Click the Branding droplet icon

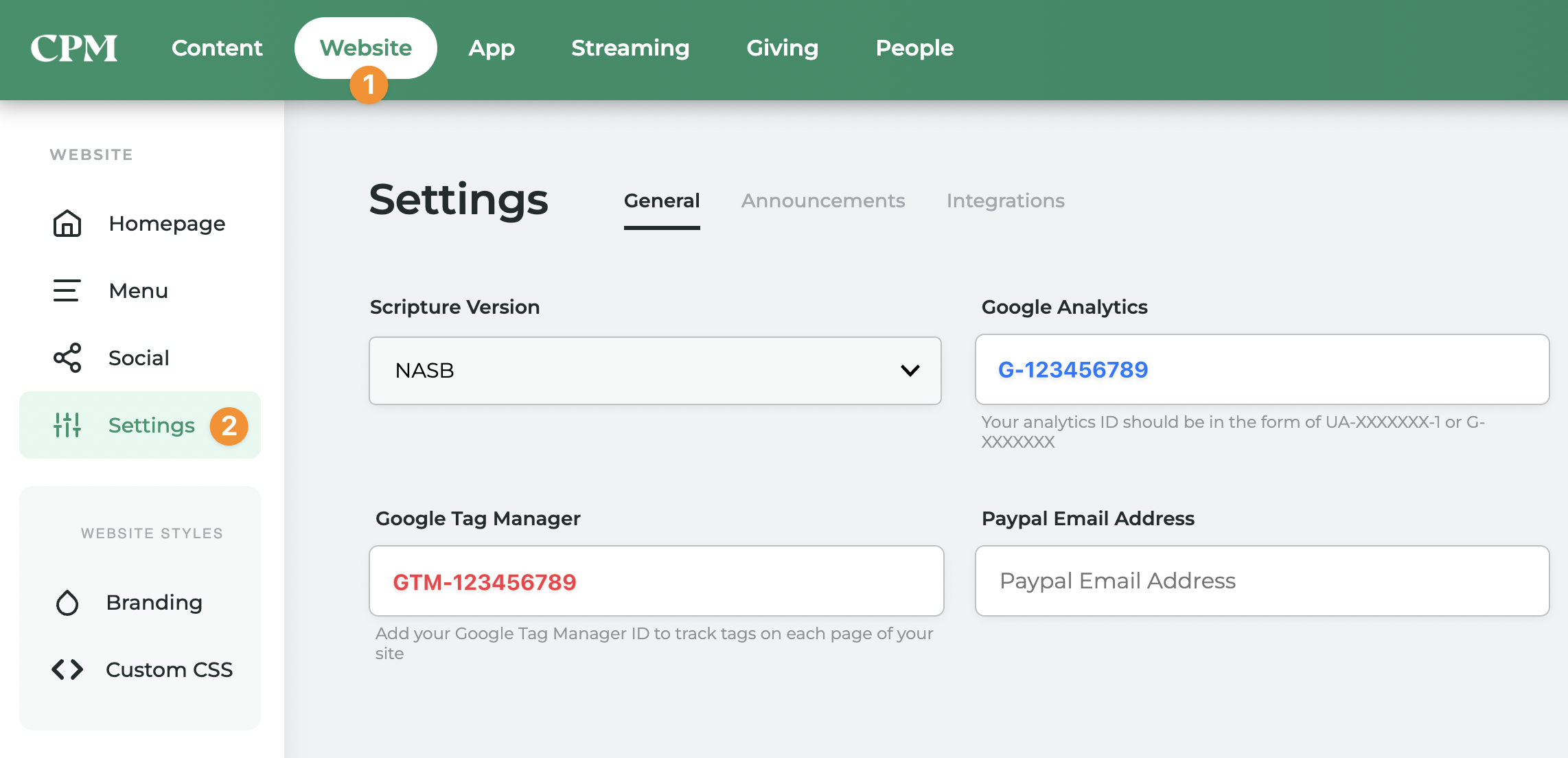(67, 603)
